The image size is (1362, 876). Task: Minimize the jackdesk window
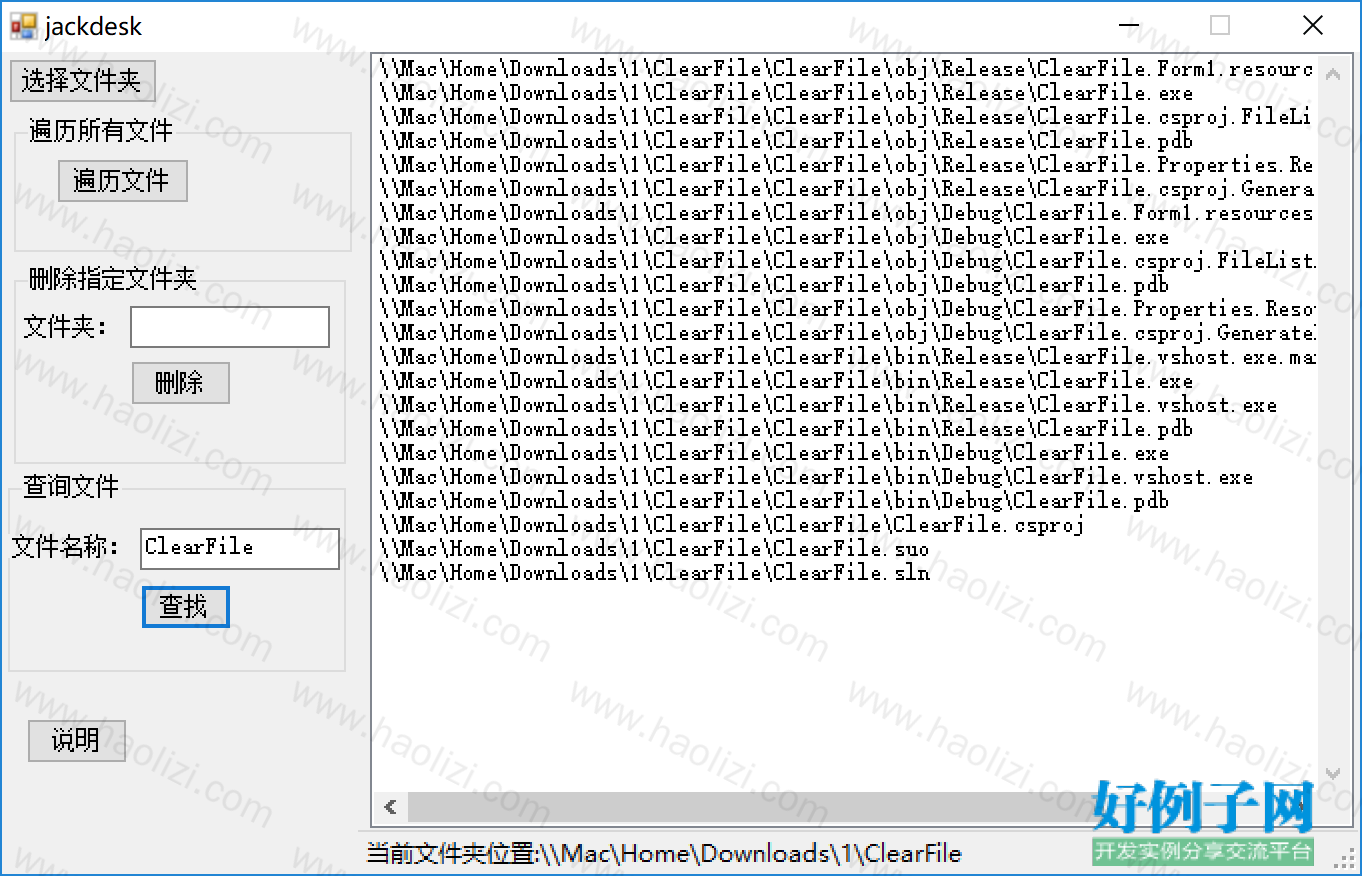(x=1130, y=26)
